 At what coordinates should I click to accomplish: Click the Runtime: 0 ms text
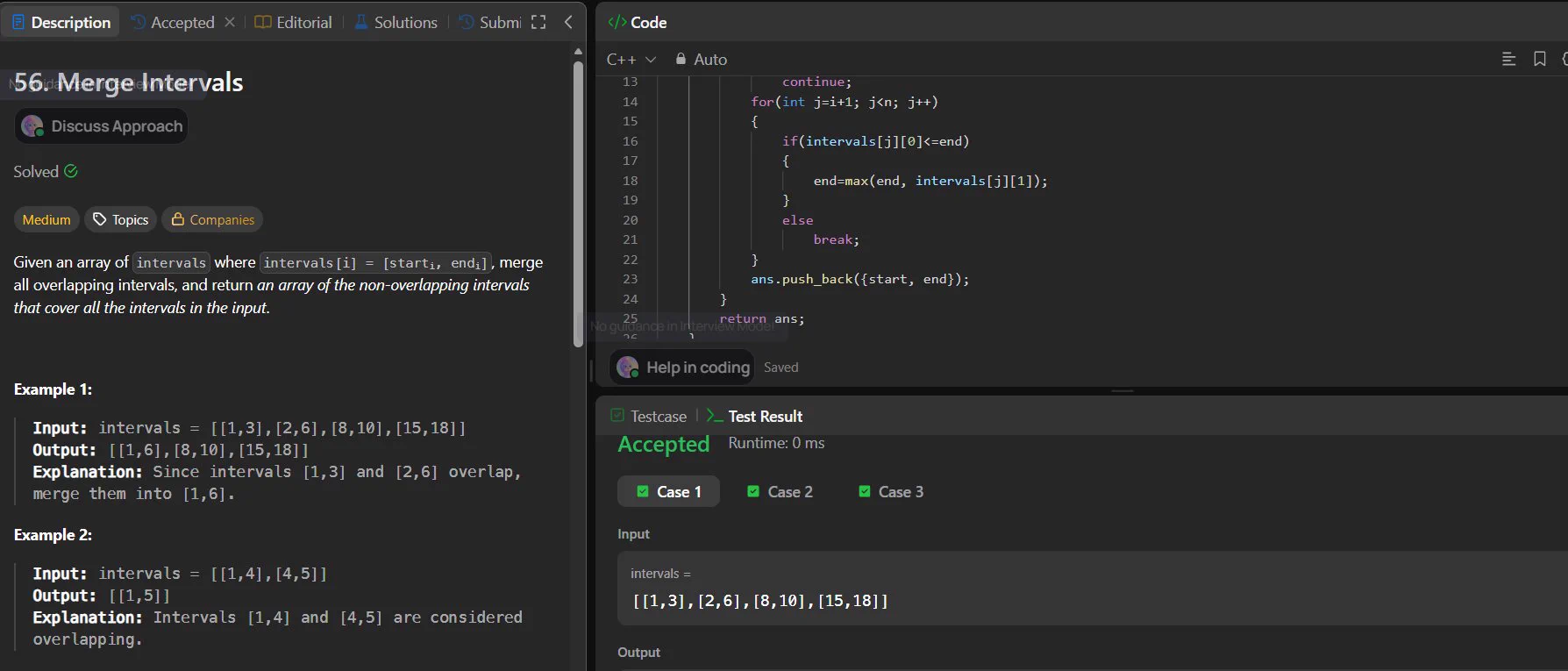776,443
